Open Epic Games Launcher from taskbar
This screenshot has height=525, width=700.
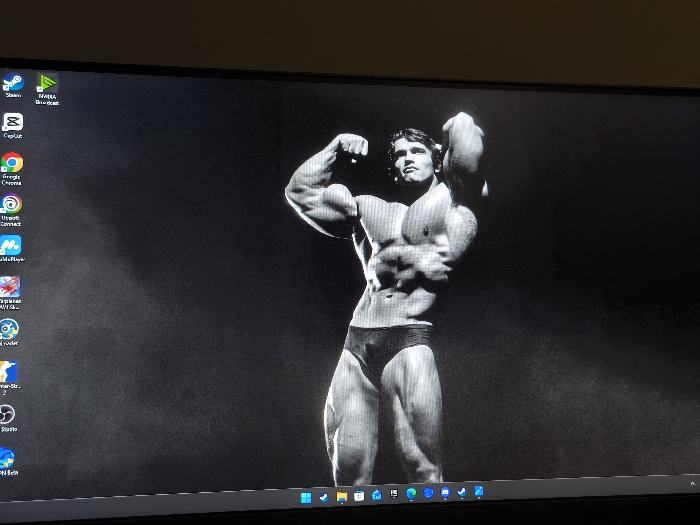pos(394,494)
